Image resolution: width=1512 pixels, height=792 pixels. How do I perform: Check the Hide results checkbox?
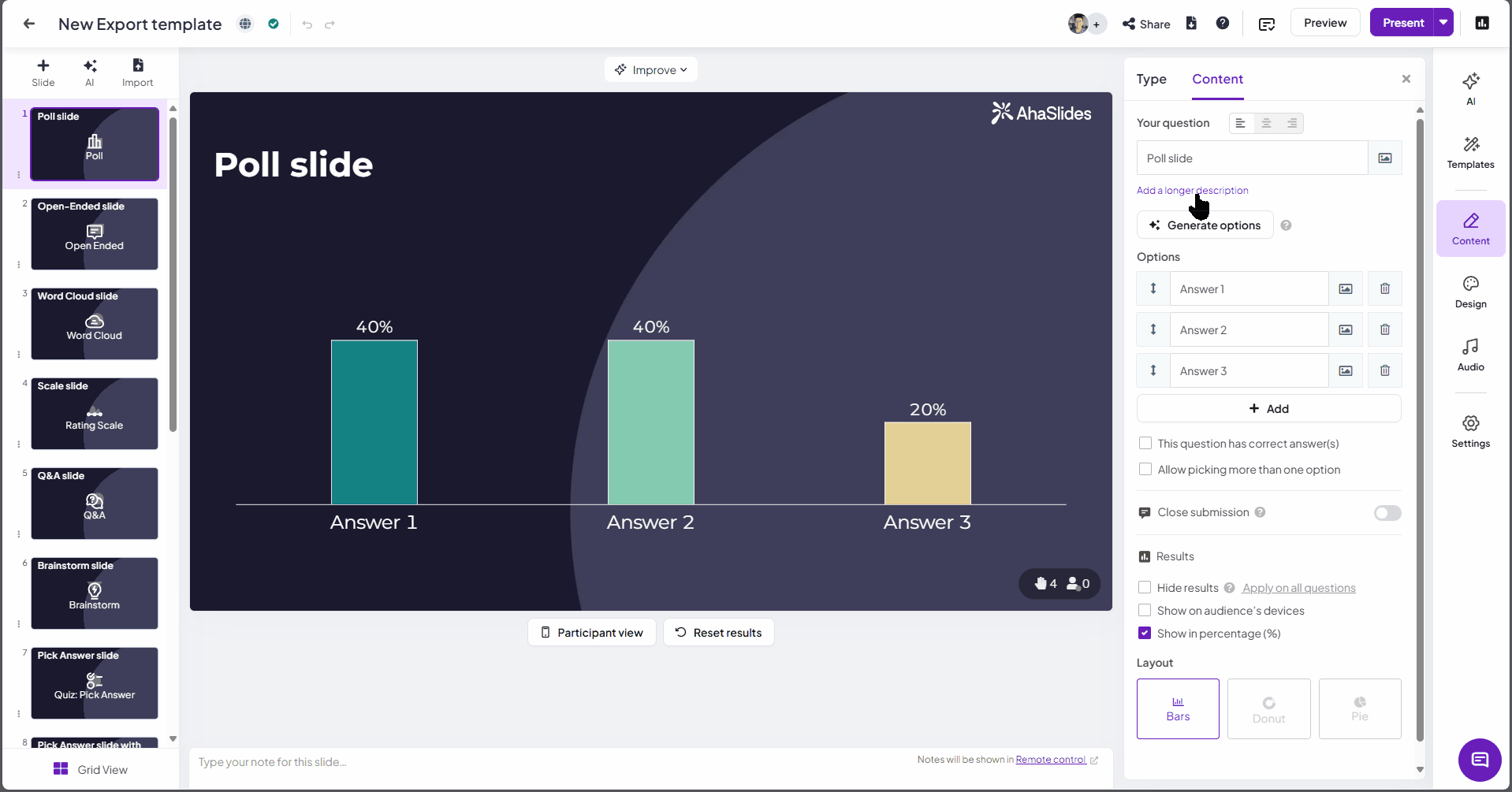coord(1145,588)
